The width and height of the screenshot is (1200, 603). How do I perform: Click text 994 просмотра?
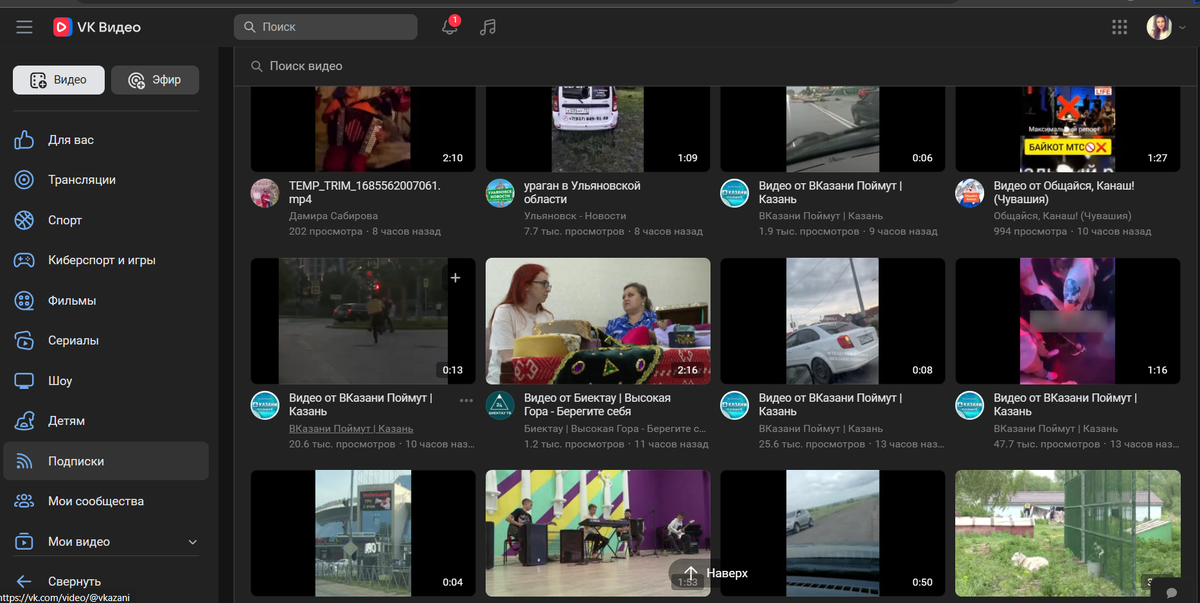pyautogui.click(x=1030, y=231)
